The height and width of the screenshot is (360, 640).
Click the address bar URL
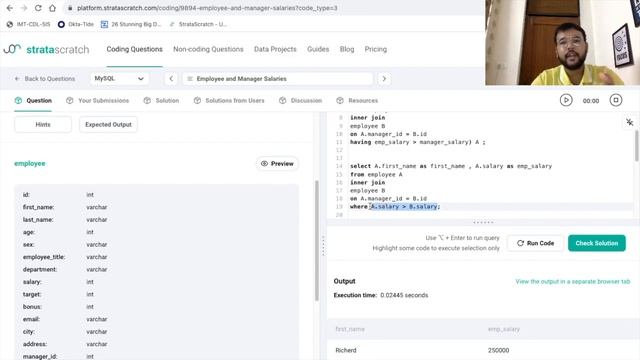(x=207, y=8)
